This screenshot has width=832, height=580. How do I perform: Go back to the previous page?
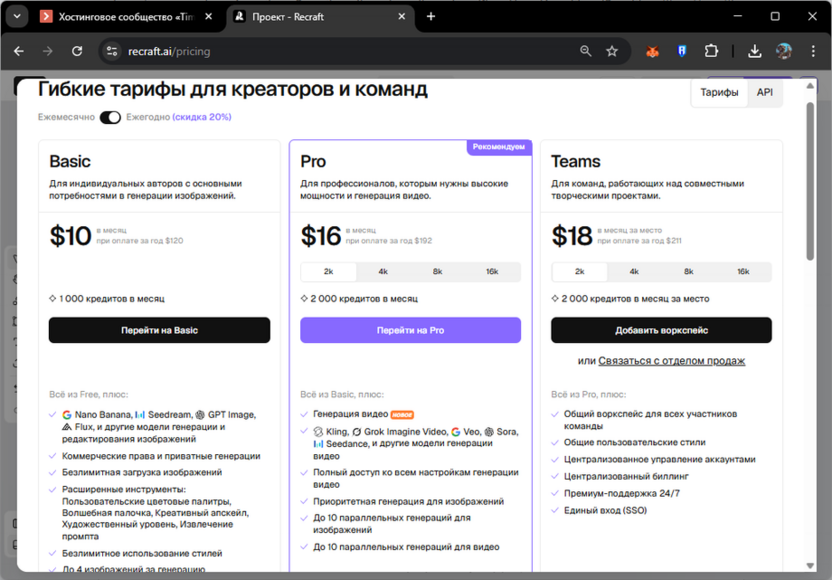point(19,51)
